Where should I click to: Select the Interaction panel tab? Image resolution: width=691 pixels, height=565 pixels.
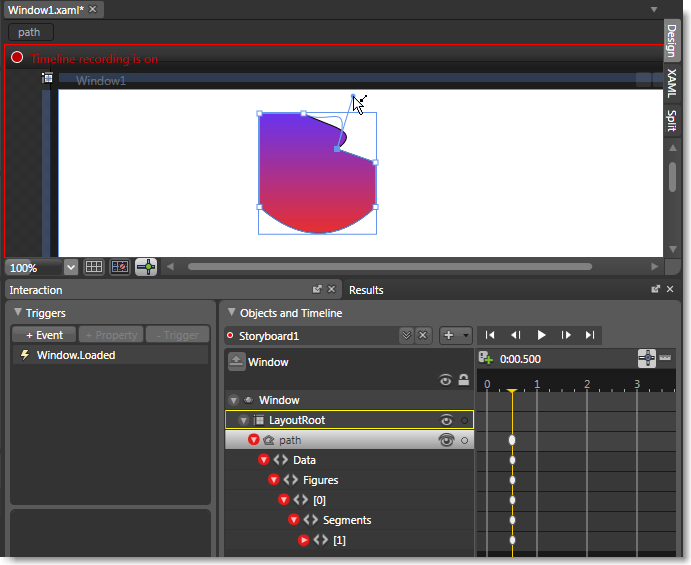pos(36,290)
